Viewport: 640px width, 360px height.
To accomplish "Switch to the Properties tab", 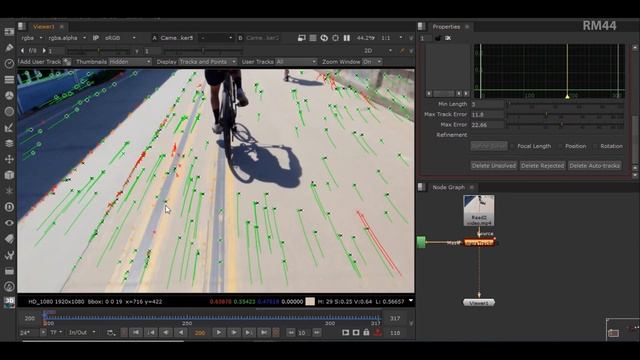I will pos(446,27).
